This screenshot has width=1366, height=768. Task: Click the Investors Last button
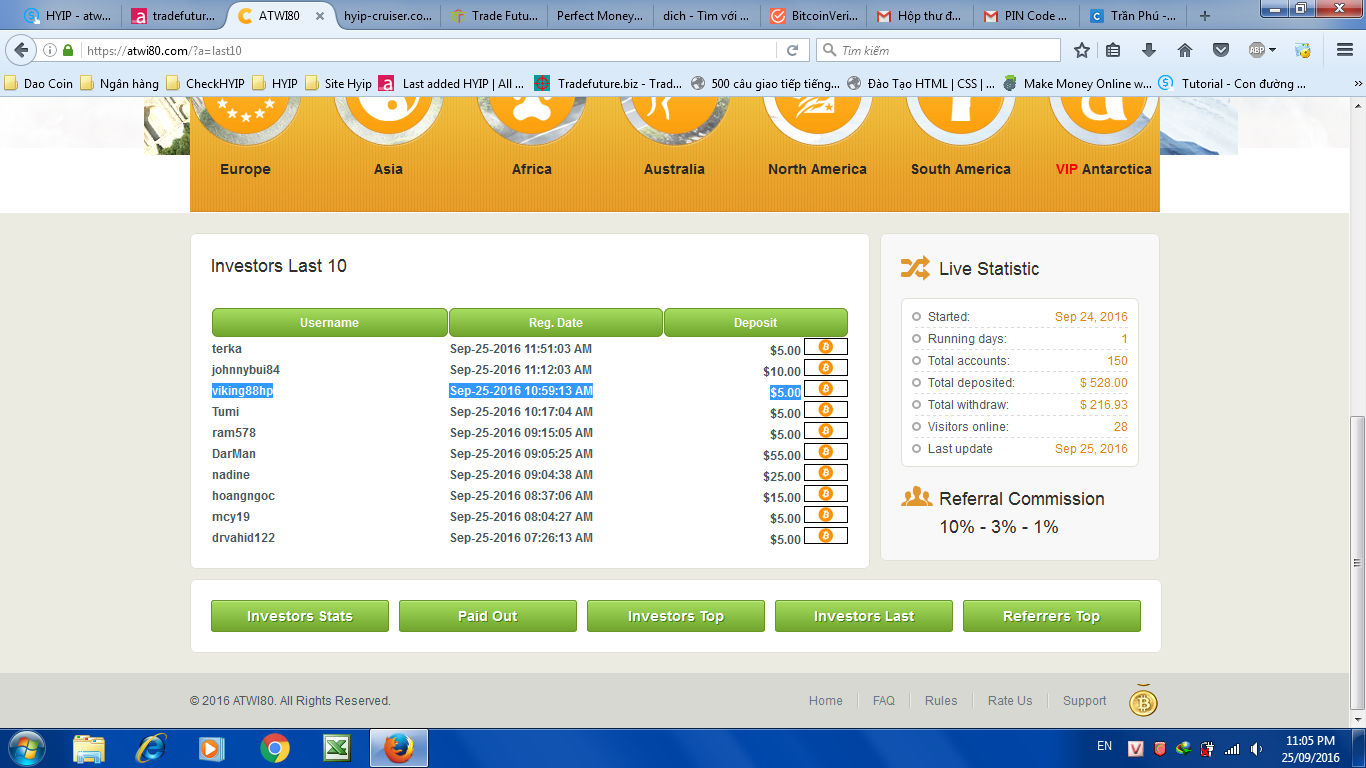864,616
